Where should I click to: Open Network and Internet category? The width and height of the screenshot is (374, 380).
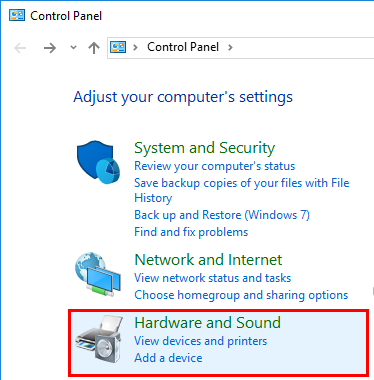208,260
